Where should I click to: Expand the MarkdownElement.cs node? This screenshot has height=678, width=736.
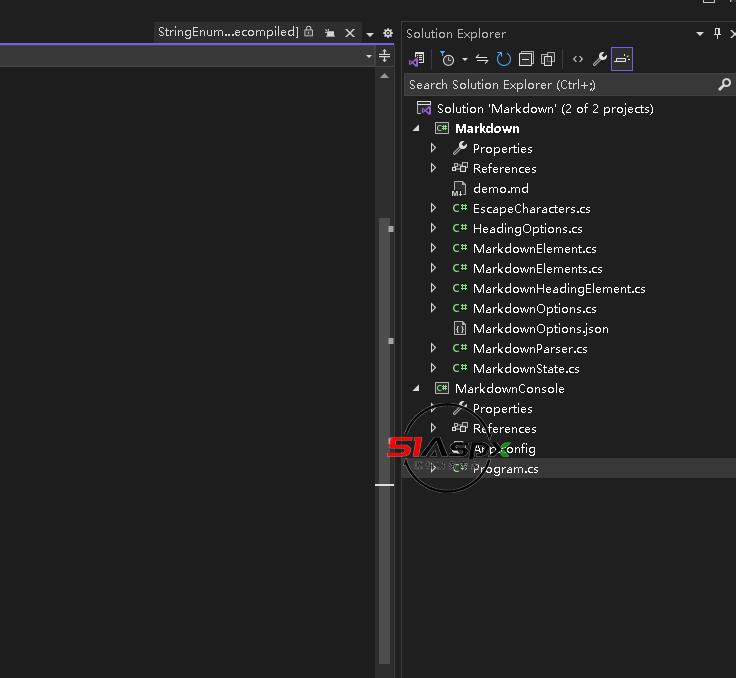pyautogui.click(x=433, y=247)
